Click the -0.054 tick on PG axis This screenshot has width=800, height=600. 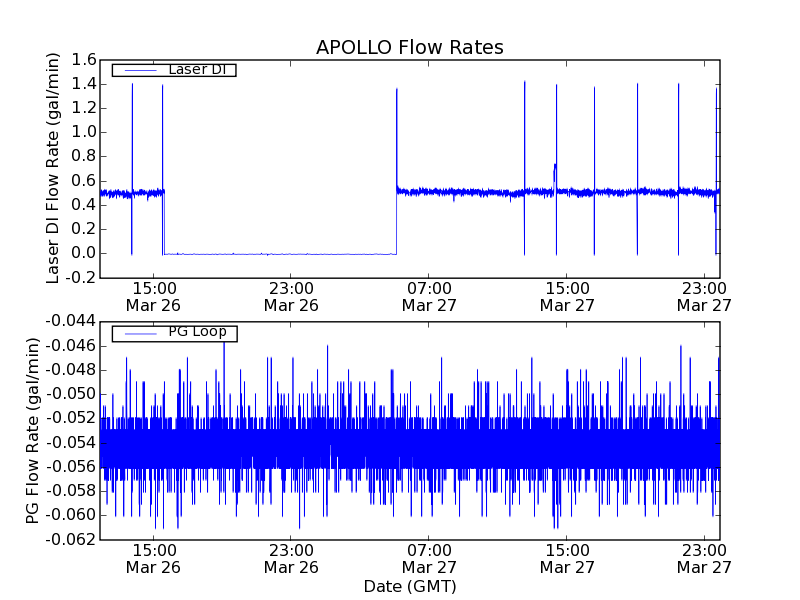71,443
